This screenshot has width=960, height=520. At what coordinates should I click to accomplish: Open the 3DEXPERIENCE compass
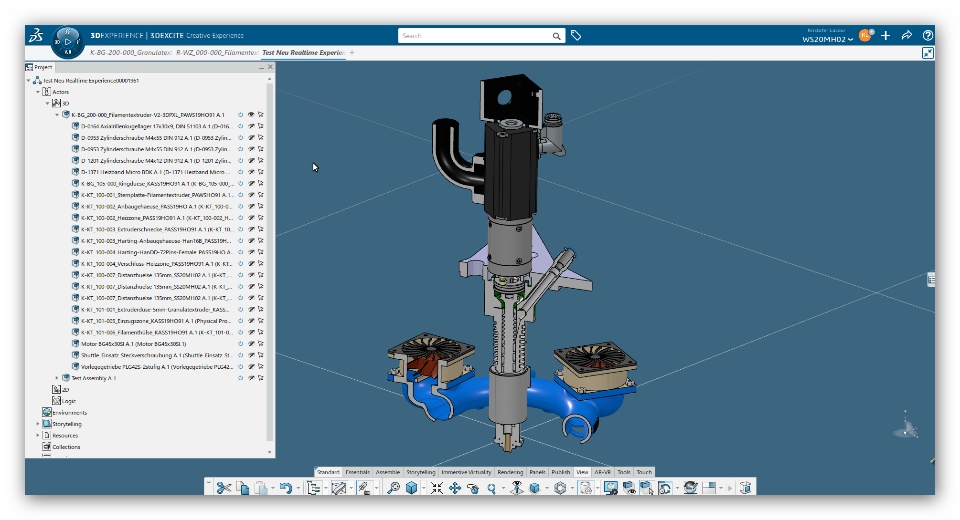tap(67, 42)
